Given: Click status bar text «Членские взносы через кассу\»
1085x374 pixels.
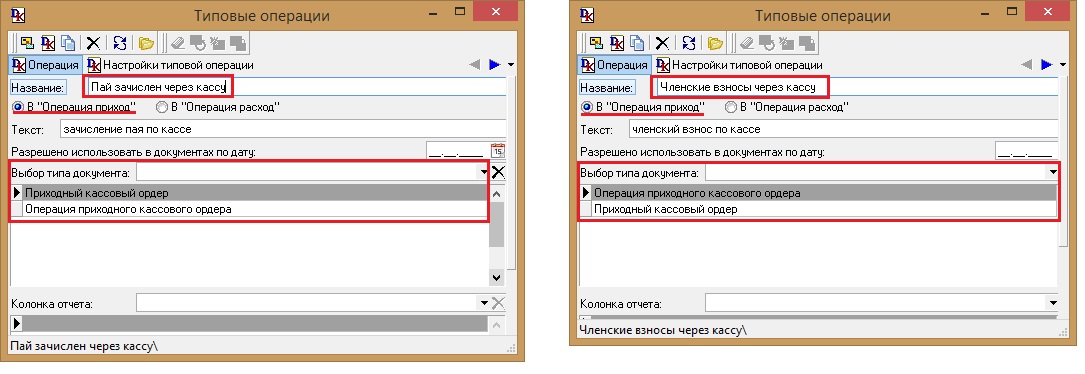Looking at the screenshot, I should coord(663,330).
